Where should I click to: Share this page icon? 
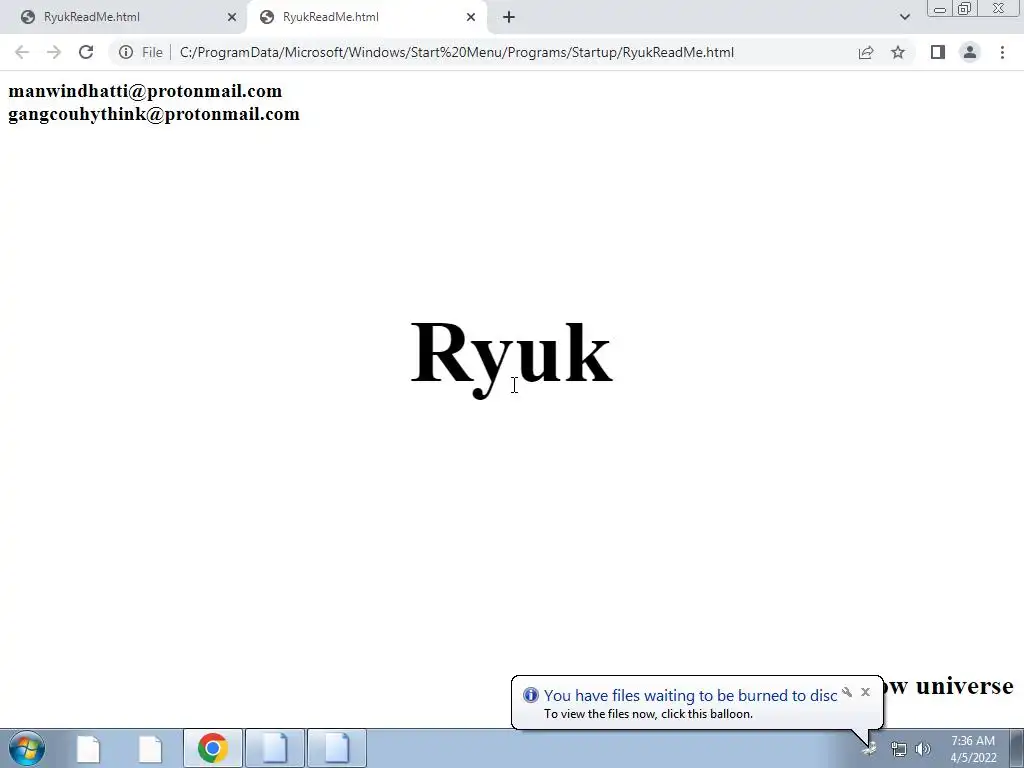click(x=866, y=52)
